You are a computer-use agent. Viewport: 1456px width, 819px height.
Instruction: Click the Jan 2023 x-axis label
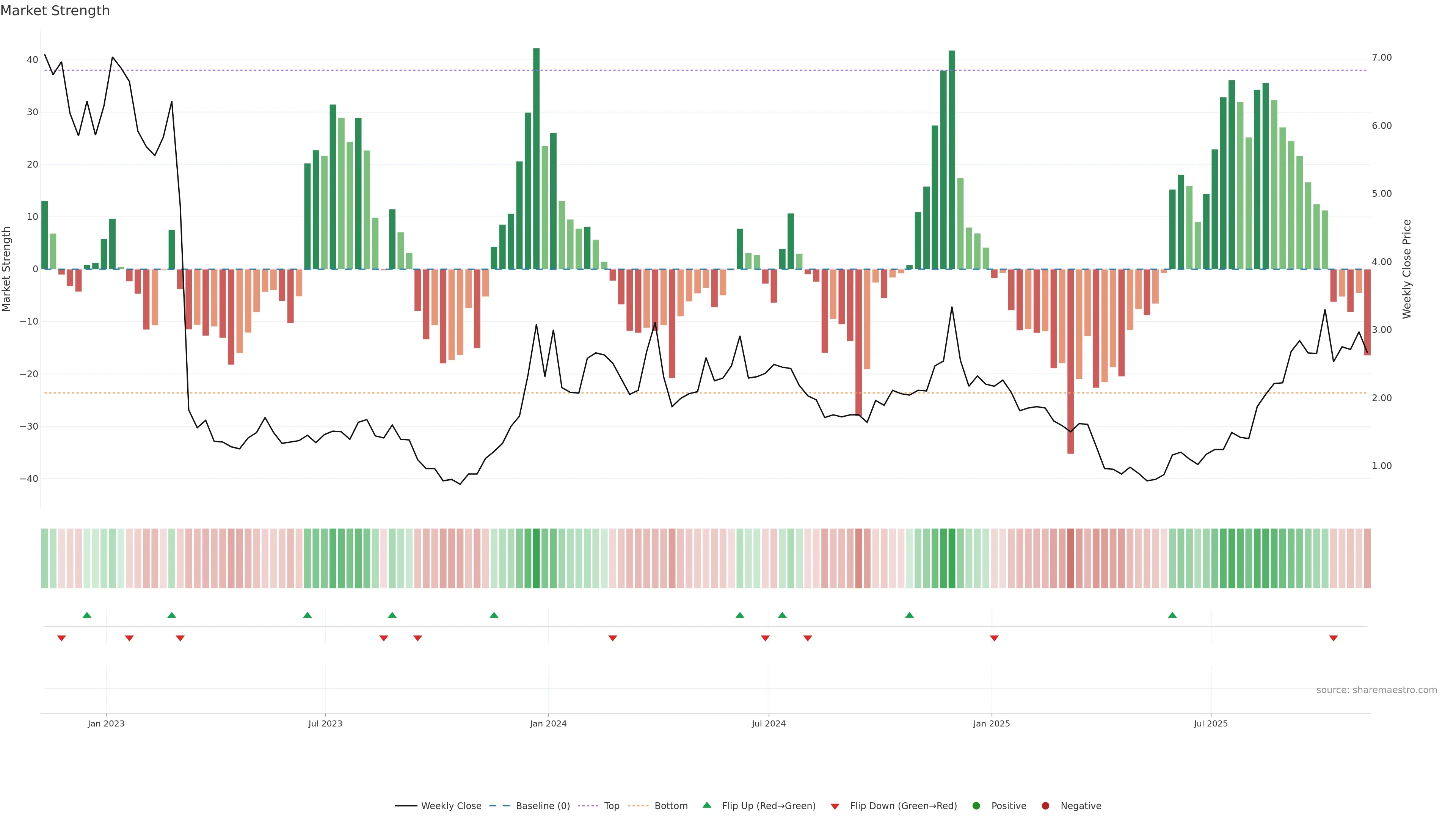coord(106,723)
